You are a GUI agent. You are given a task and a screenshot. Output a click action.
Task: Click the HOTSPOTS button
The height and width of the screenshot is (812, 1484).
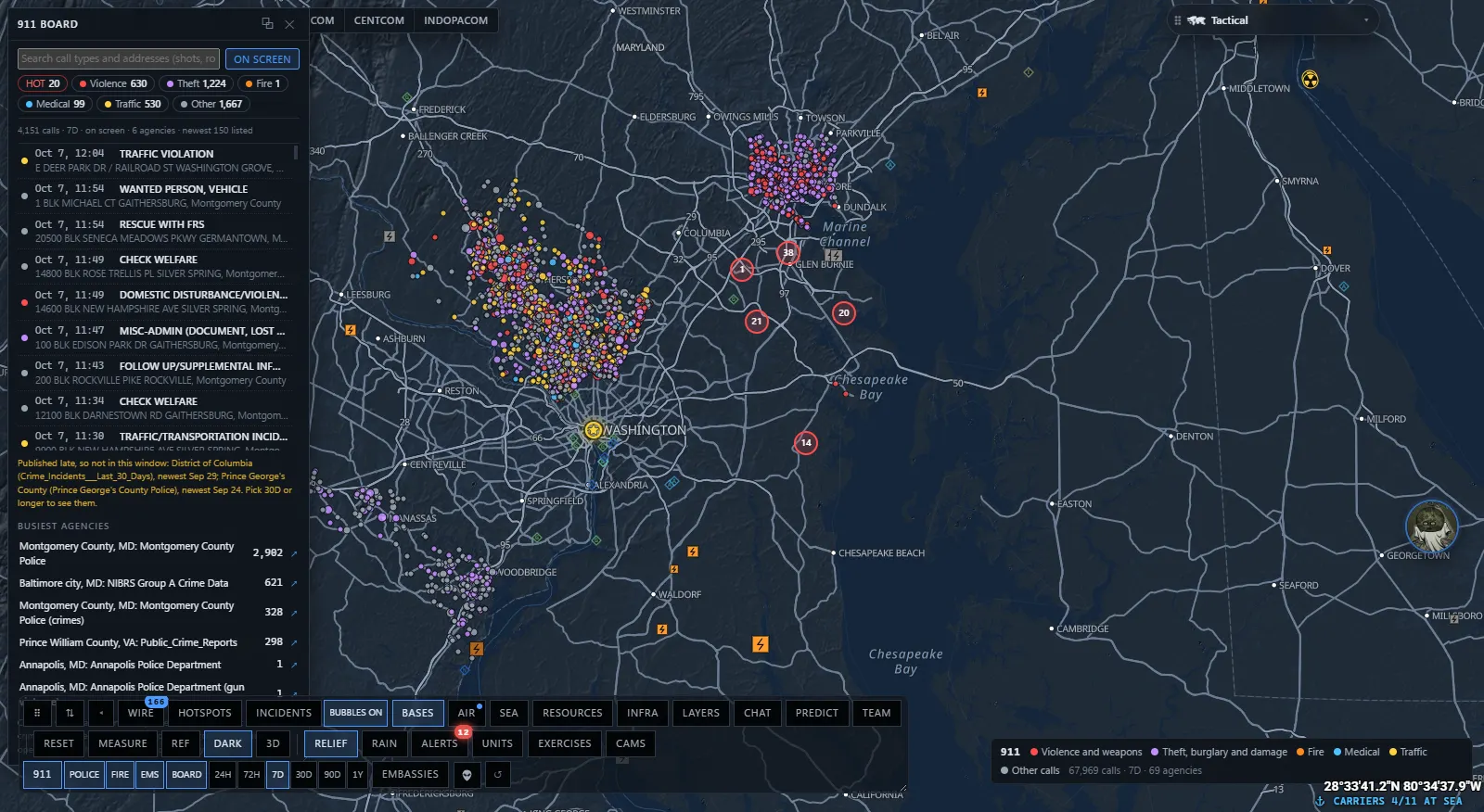coord(205,713)
